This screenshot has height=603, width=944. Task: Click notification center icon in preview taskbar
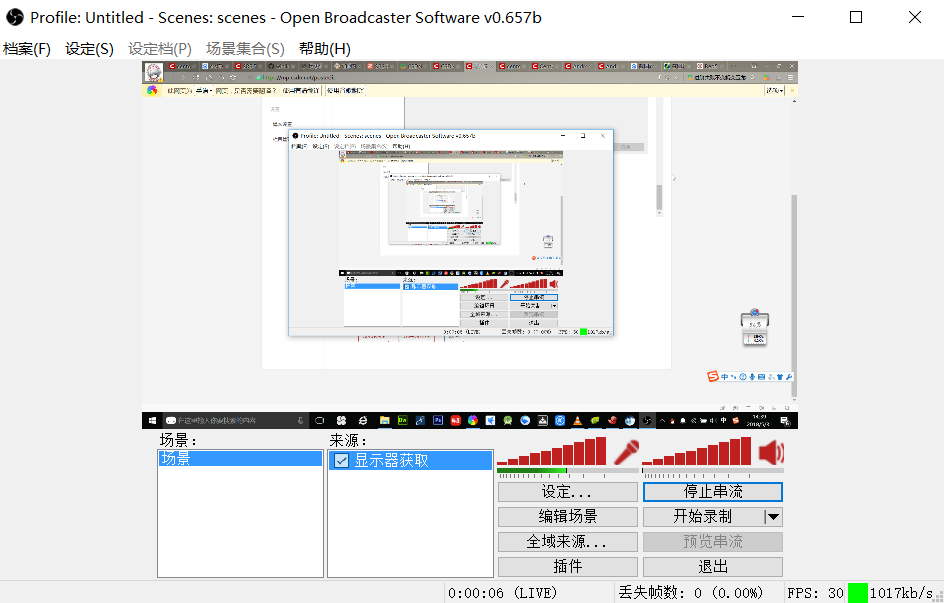click(785, 421)
